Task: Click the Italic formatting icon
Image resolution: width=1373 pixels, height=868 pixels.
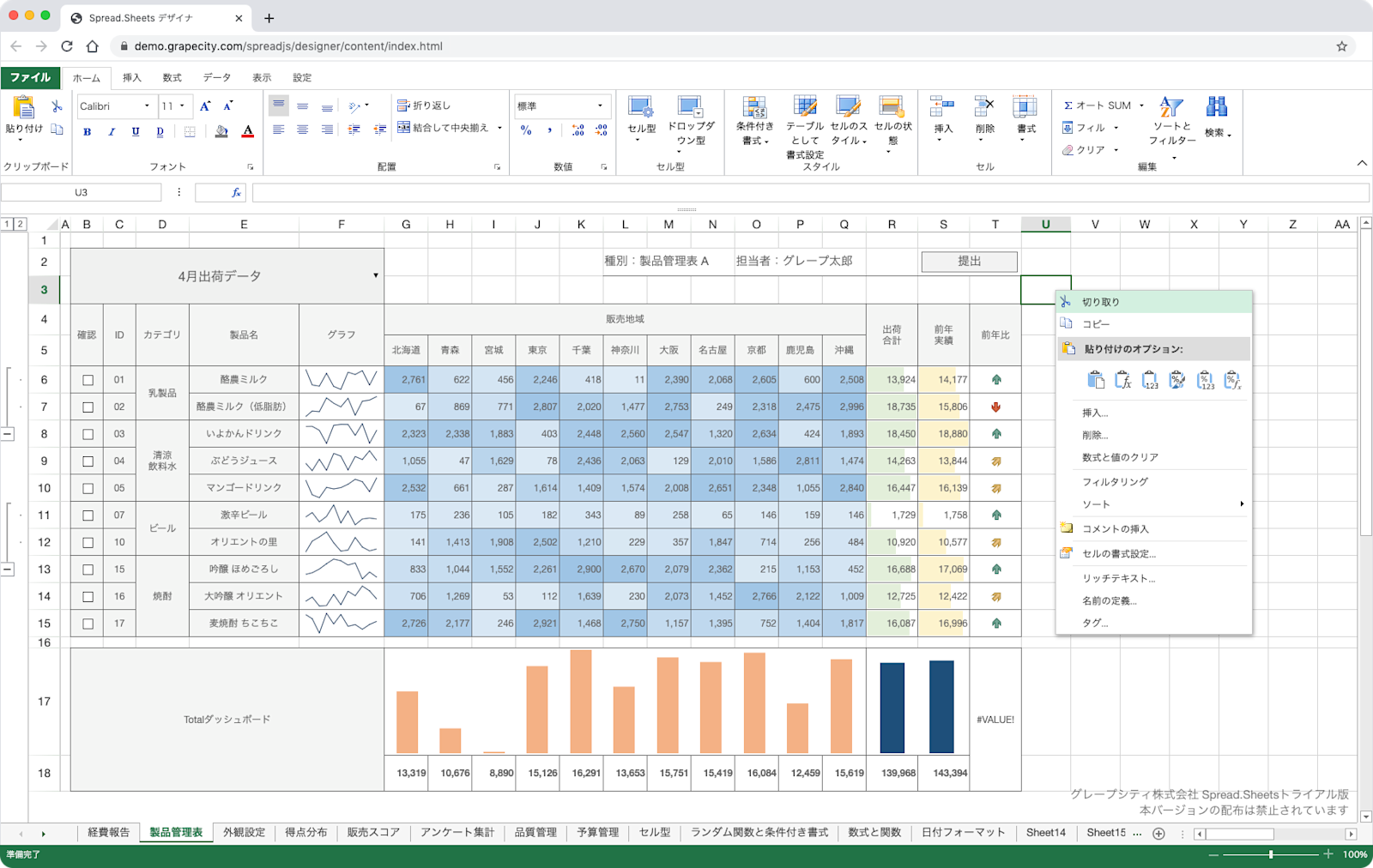Action: click(x=111, y=132)
